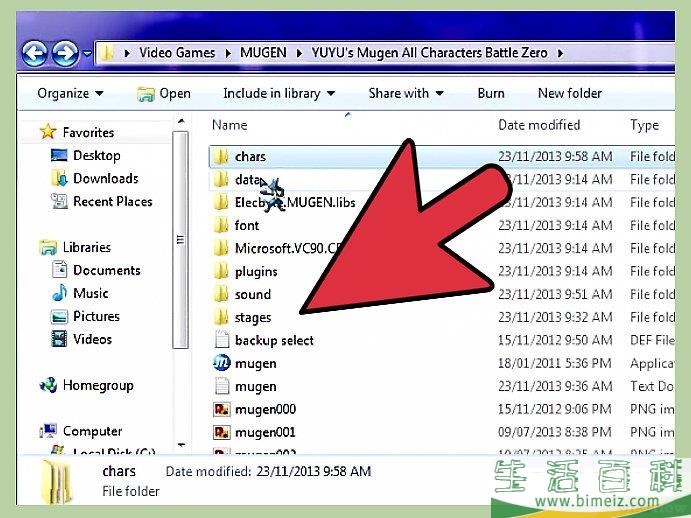Open Recent Places in the navigation pane

(x=113, y=201)
